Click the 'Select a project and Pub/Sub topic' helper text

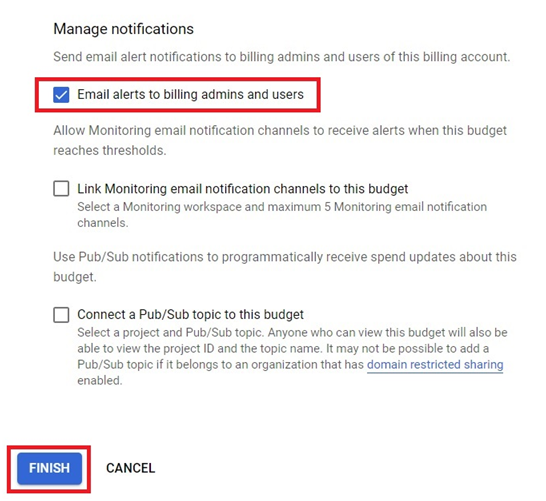click(292, 357)
